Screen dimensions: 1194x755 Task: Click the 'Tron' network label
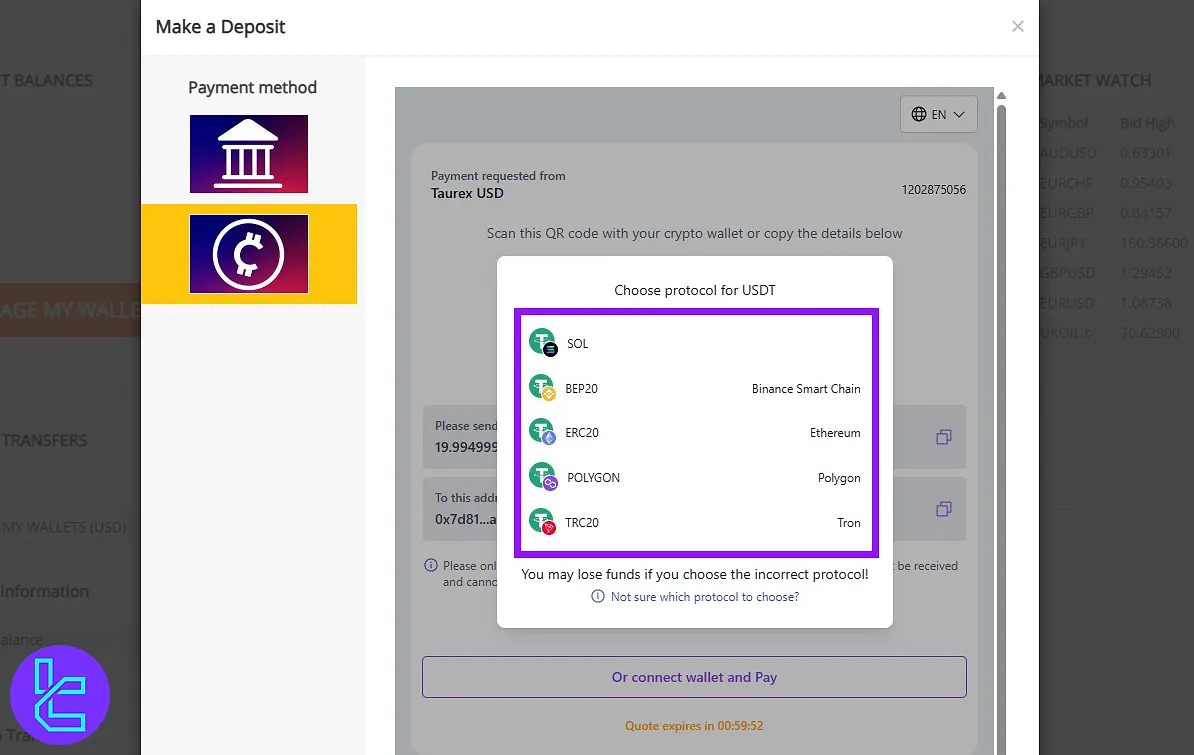[x=849, y=523]
